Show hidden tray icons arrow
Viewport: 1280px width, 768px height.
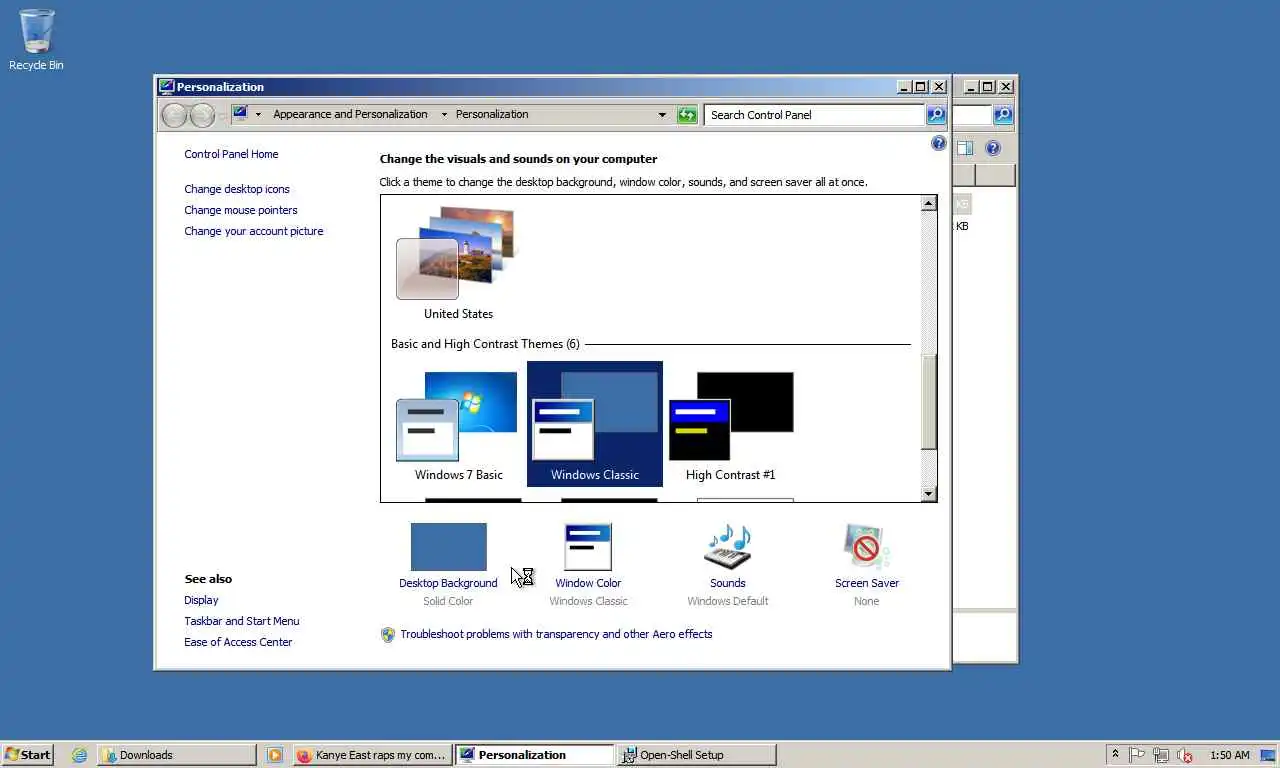click(1115, 755)
